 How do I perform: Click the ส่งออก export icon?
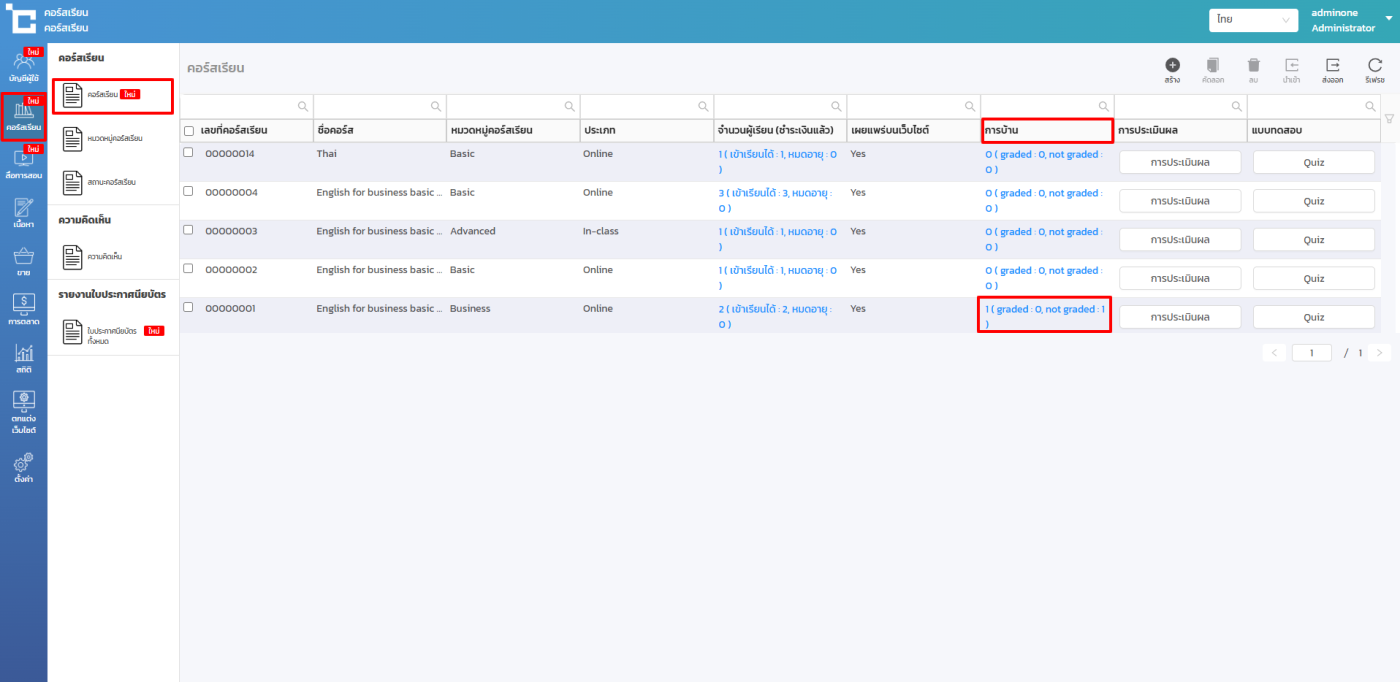point(1332,66)
